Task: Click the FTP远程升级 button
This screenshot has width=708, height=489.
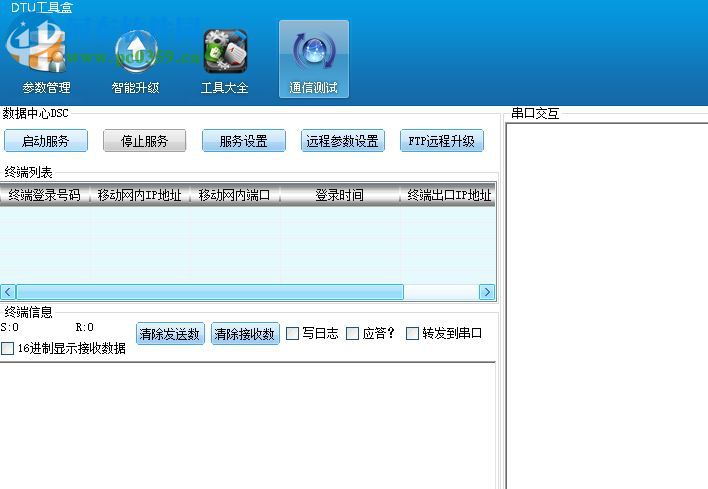Action: [442, 141]
